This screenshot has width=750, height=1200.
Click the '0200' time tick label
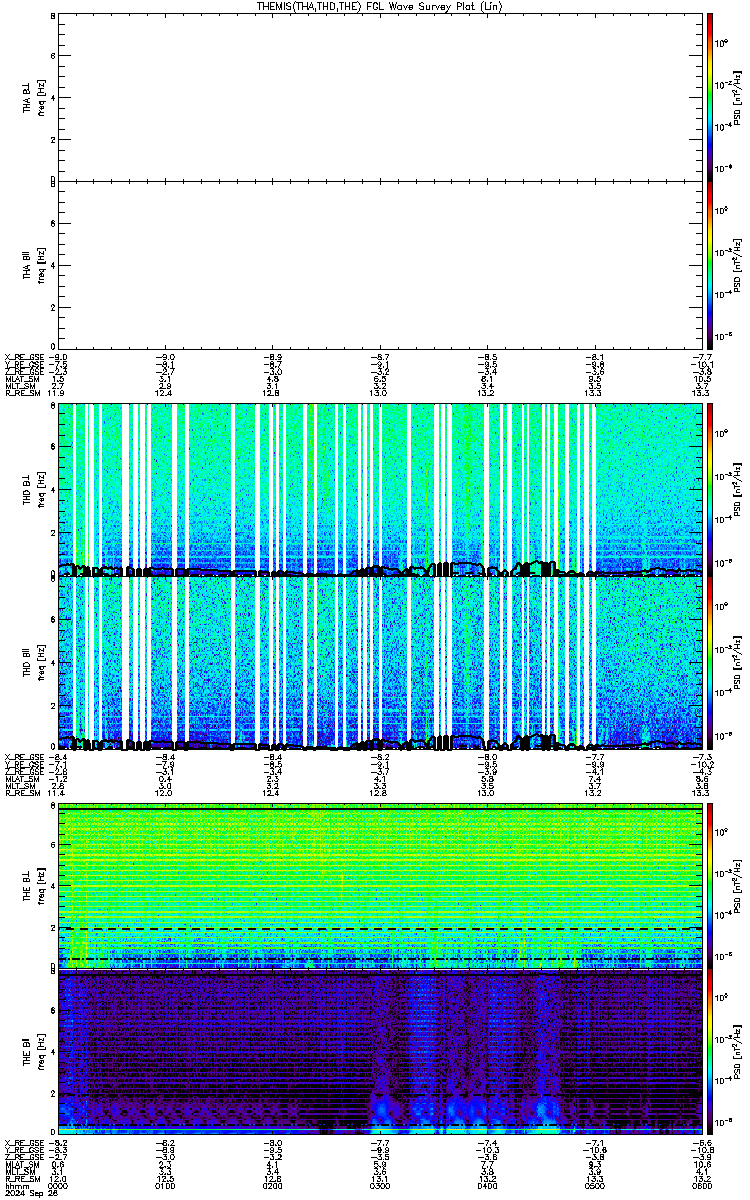pyautogui.click(x=273, y=1187)
